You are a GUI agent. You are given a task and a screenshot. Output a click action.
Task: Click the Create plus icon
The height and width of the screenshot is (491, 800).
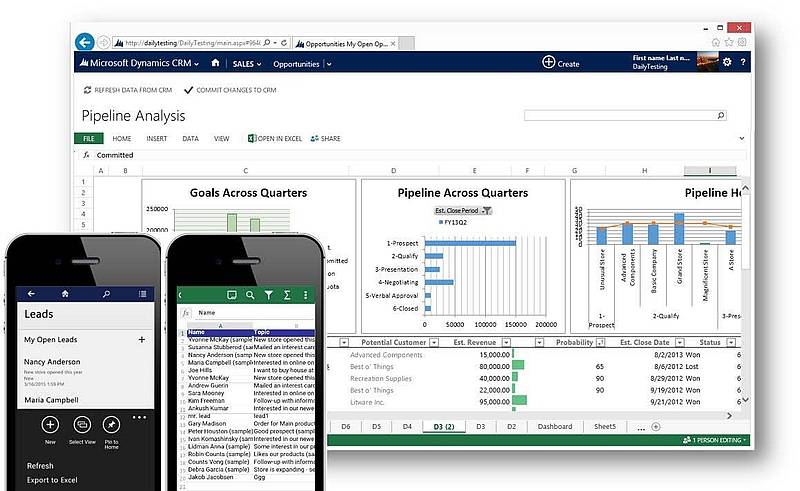(549, 63)
